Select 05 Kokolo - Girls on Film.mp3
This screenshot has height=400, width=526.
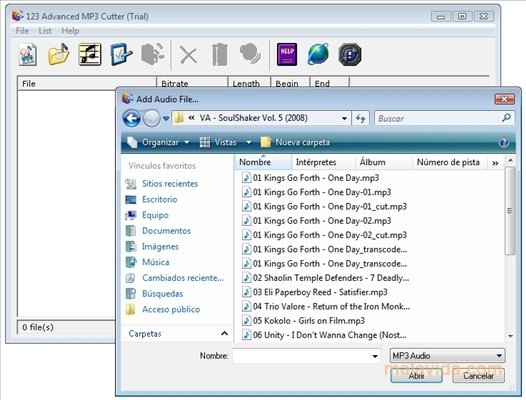303,321
